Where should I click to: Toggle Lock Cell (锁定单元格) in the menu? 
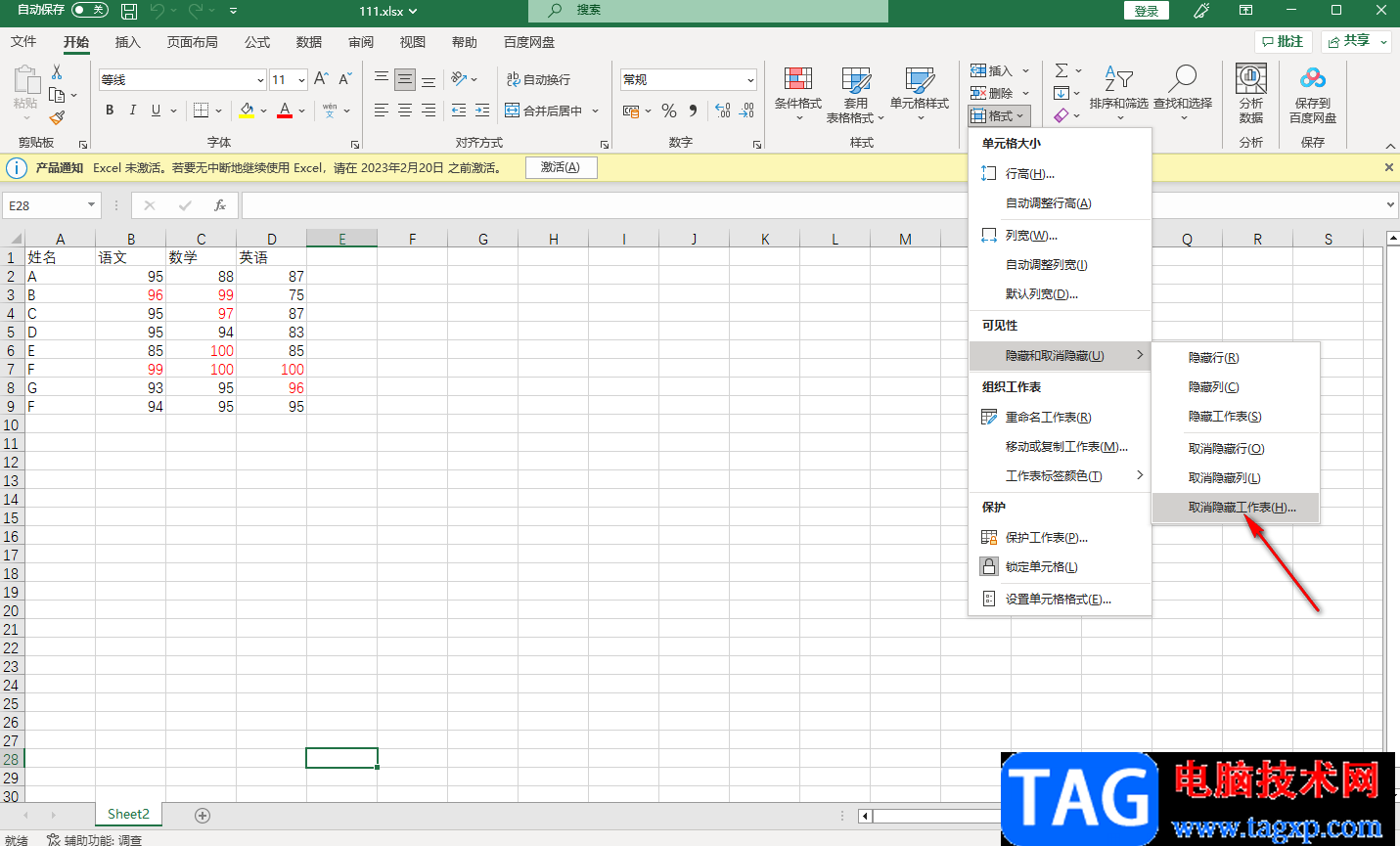(x=1060, y=567)
